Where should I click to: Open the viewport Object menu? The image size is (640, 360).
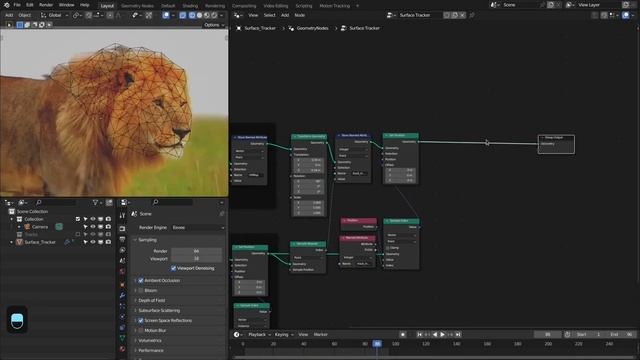pos(24,15)
